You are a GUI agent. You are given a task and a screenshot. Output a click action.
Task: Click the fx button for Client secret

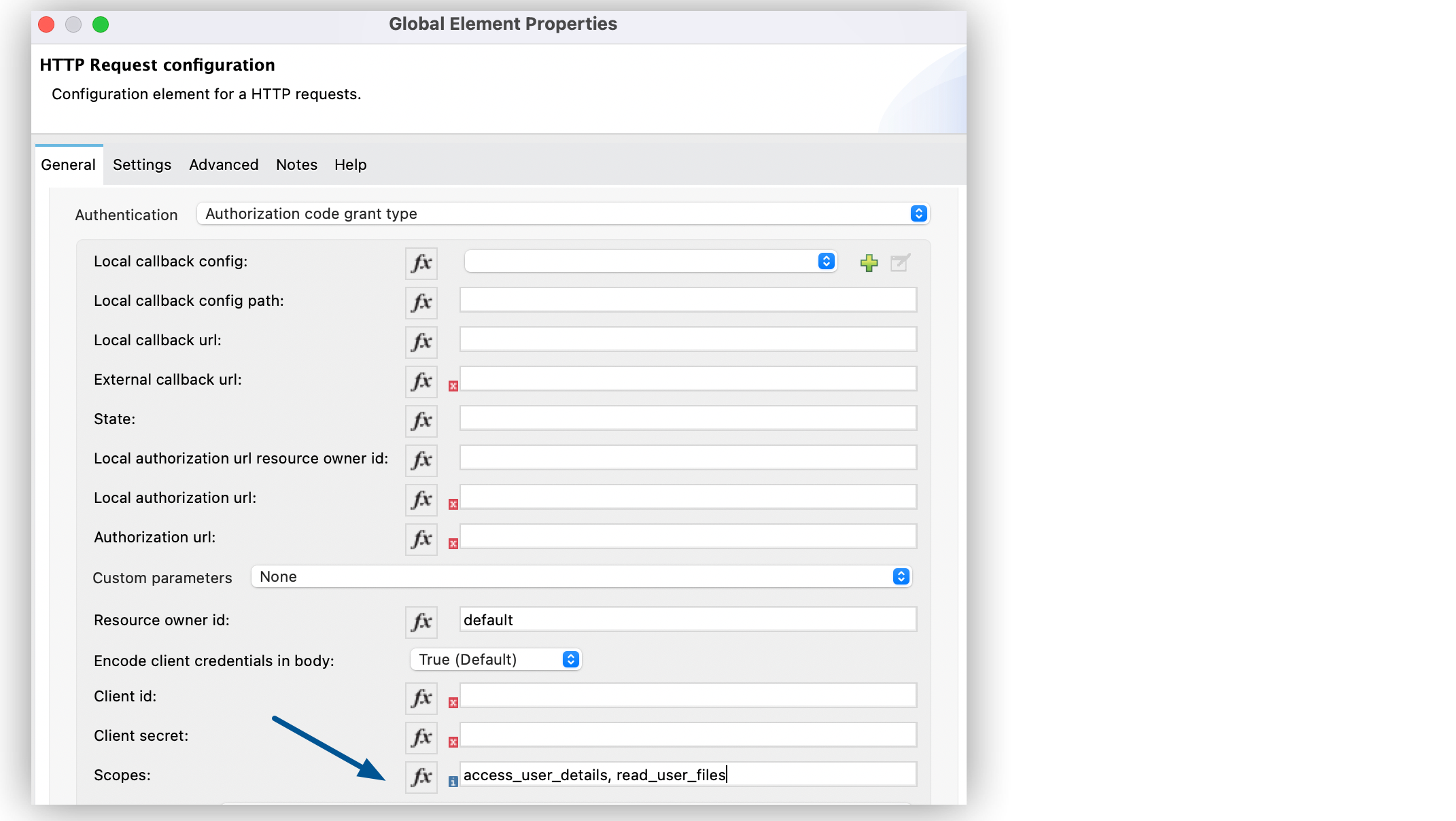point(421,737)
